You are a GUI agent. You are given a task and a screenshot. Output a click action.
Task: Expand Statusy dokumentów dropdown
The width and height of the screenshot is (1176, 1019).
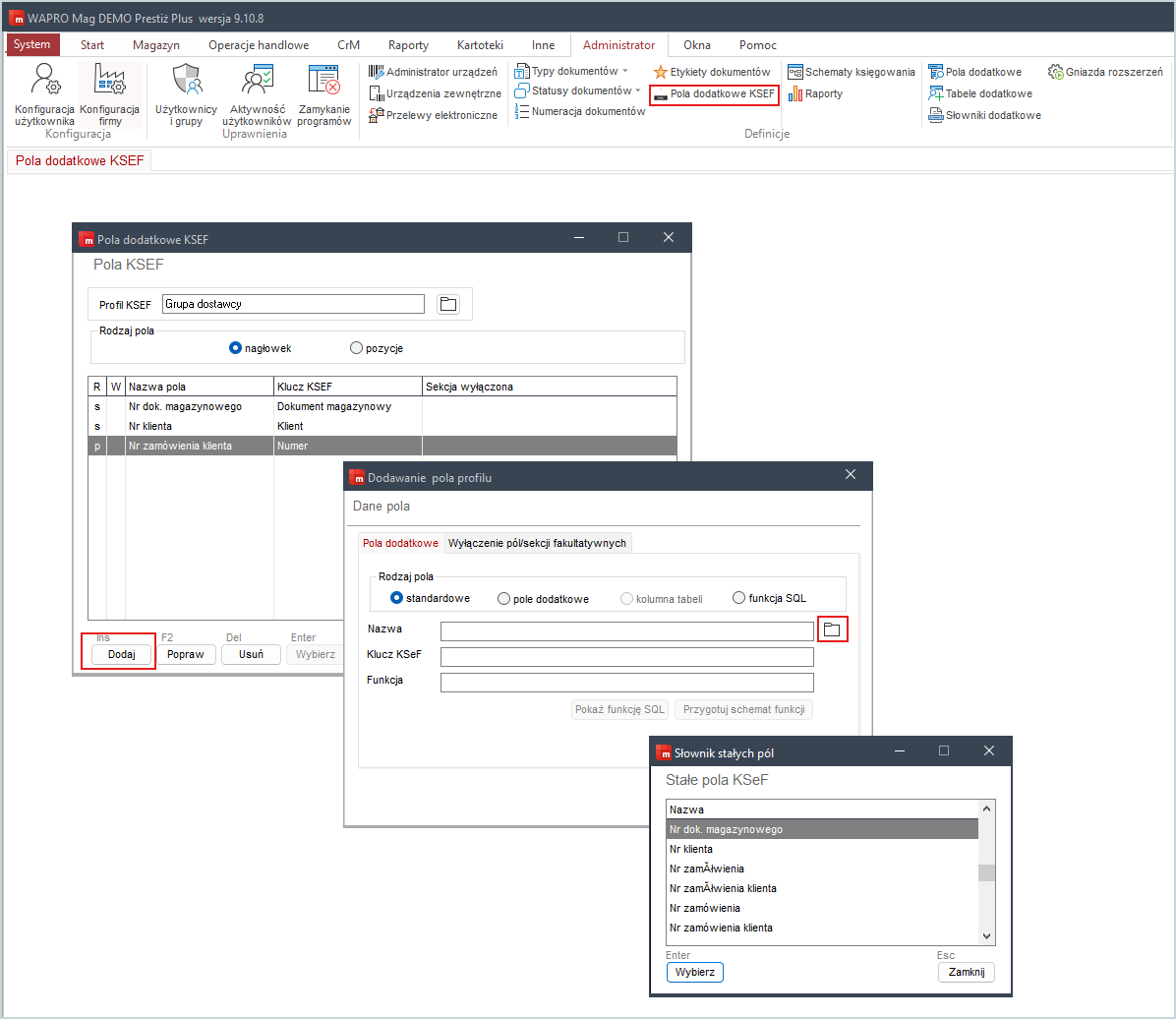coord(637,90)
